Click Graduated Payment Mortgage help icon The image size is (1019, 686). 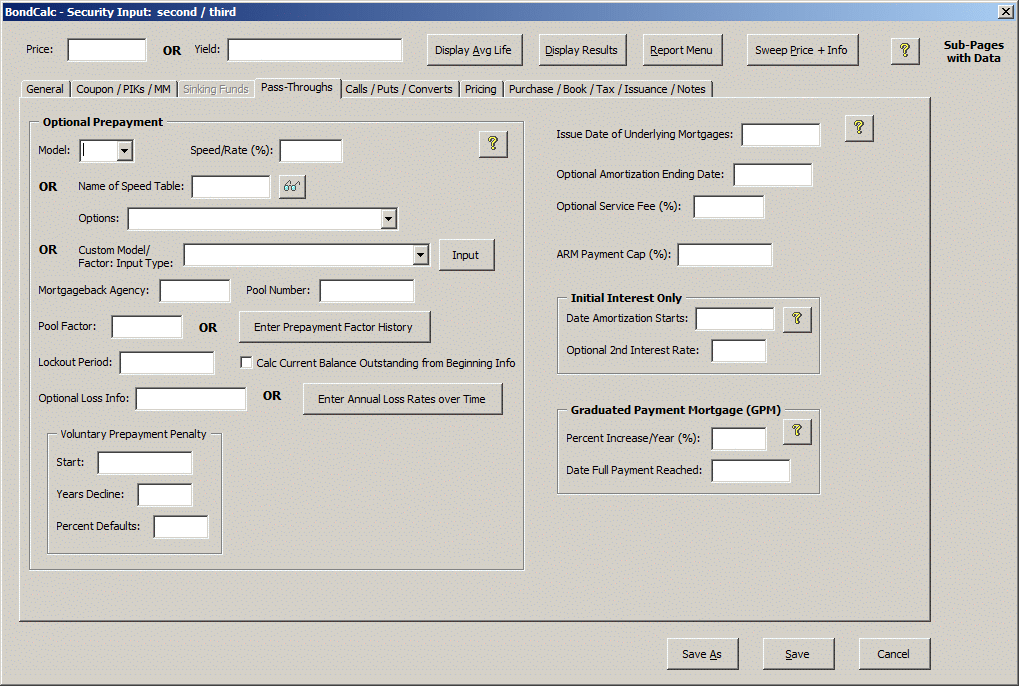[797, 431]
